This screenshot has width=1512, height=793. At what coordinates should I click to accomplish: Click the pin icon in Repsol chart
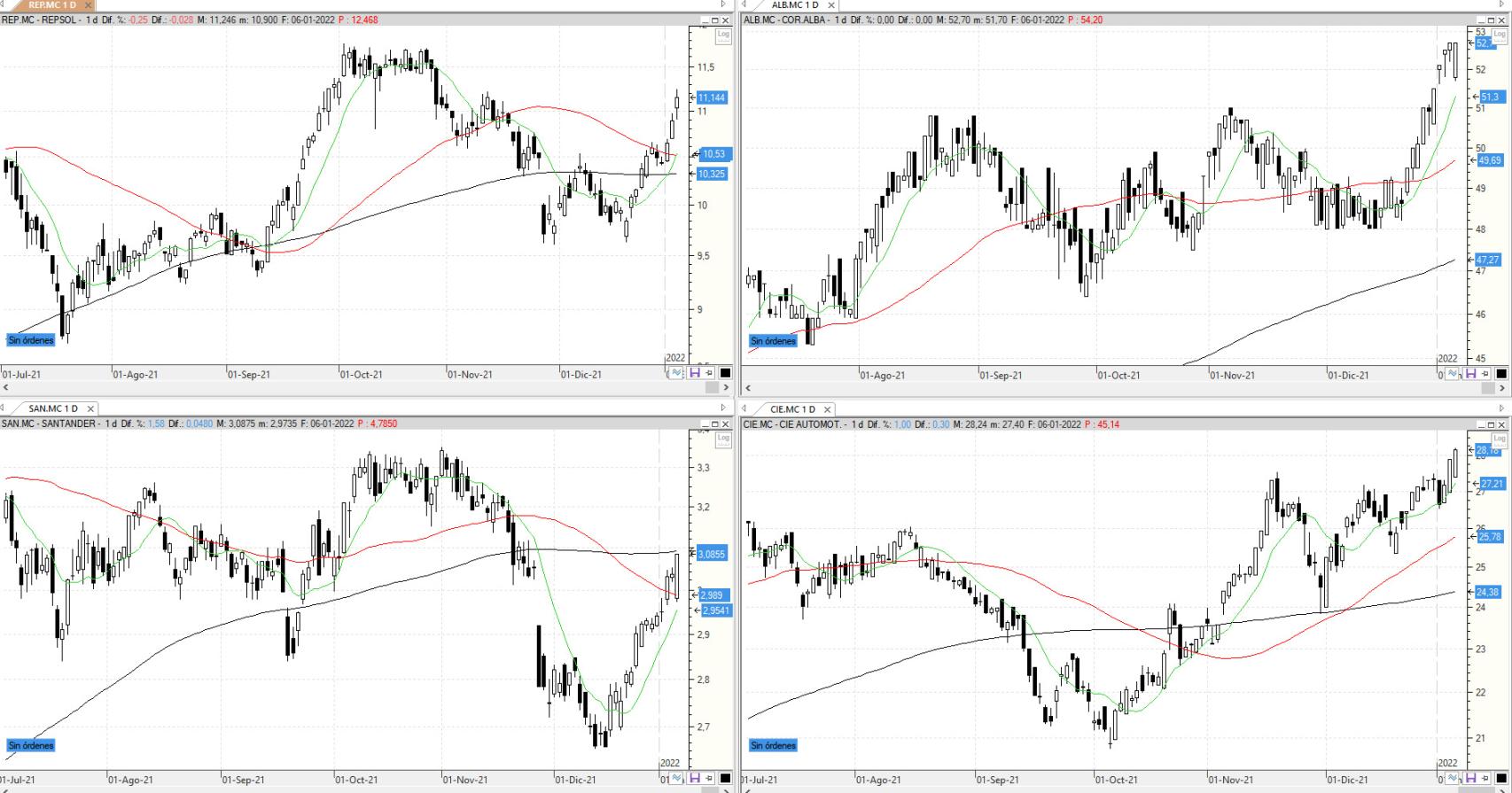(709, 373)
